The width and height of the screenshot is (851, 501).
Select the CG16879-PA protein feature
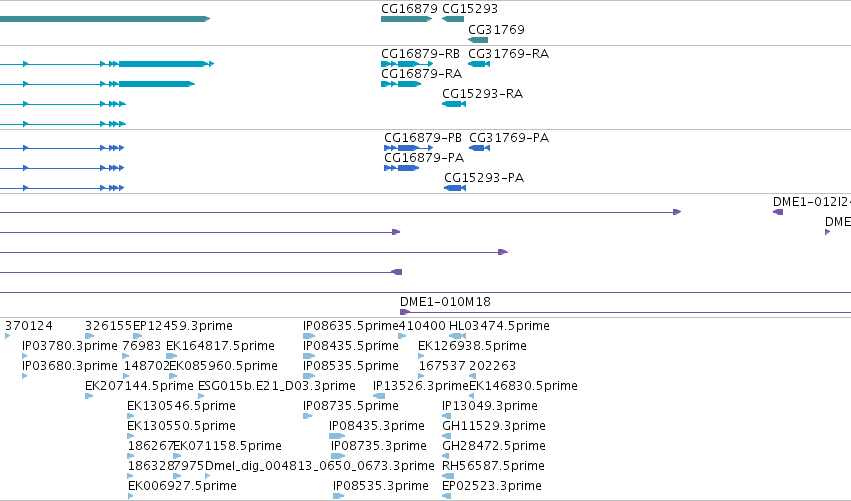click(x=402, y=168)
